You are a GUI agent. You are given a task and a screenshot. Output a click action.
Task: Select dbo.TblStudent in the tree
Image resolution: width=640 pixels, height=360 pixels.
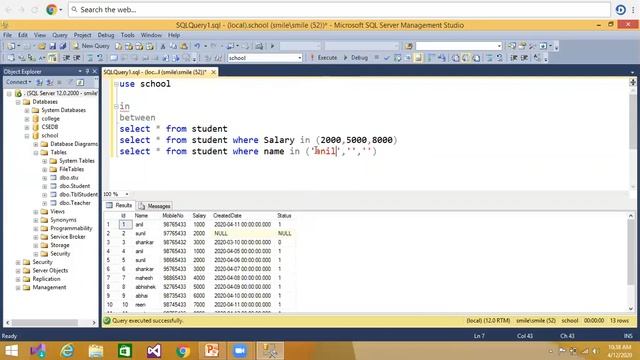[x=78, y=194]
